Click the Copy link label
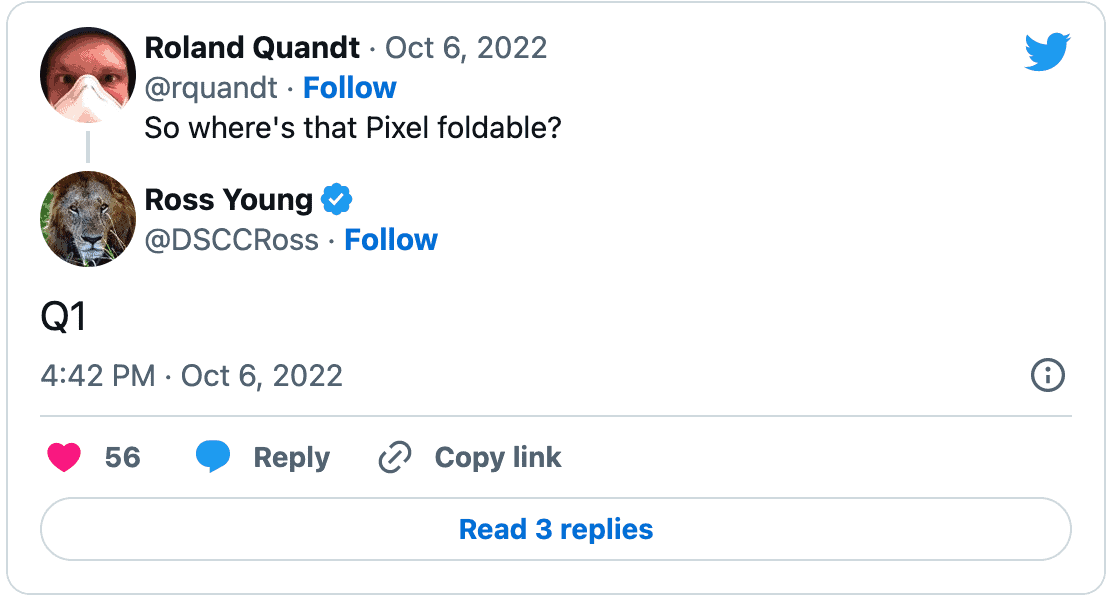Screen dimensions: 1108x596 [498, 458]
